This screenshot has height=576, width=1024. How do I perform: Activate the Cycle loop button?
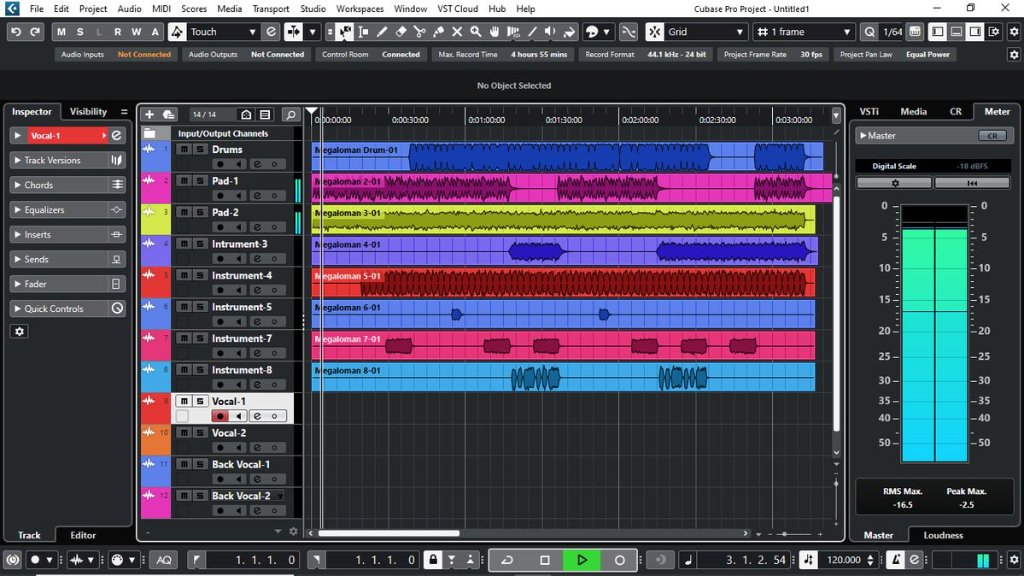tap(507, 560)
